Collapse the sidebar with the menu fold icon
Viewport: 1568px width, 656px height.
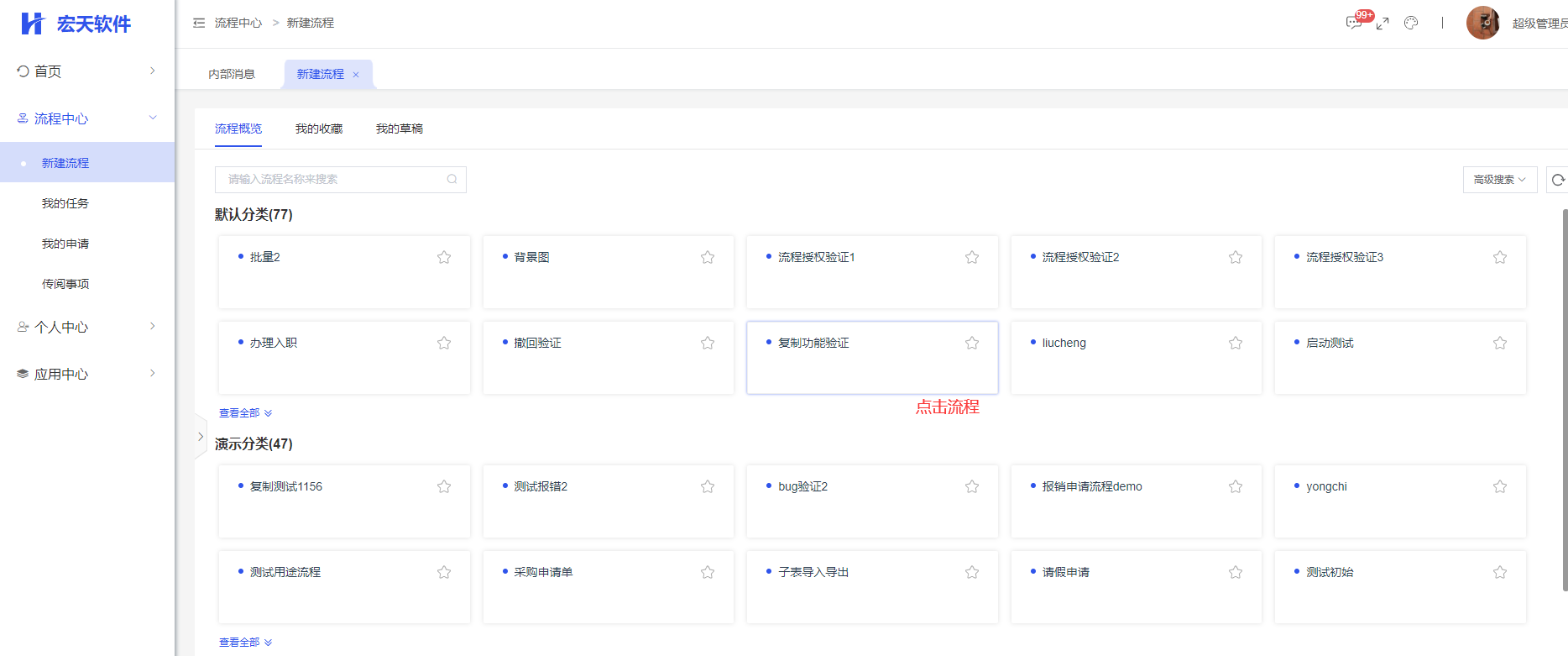tap(199, 24)
